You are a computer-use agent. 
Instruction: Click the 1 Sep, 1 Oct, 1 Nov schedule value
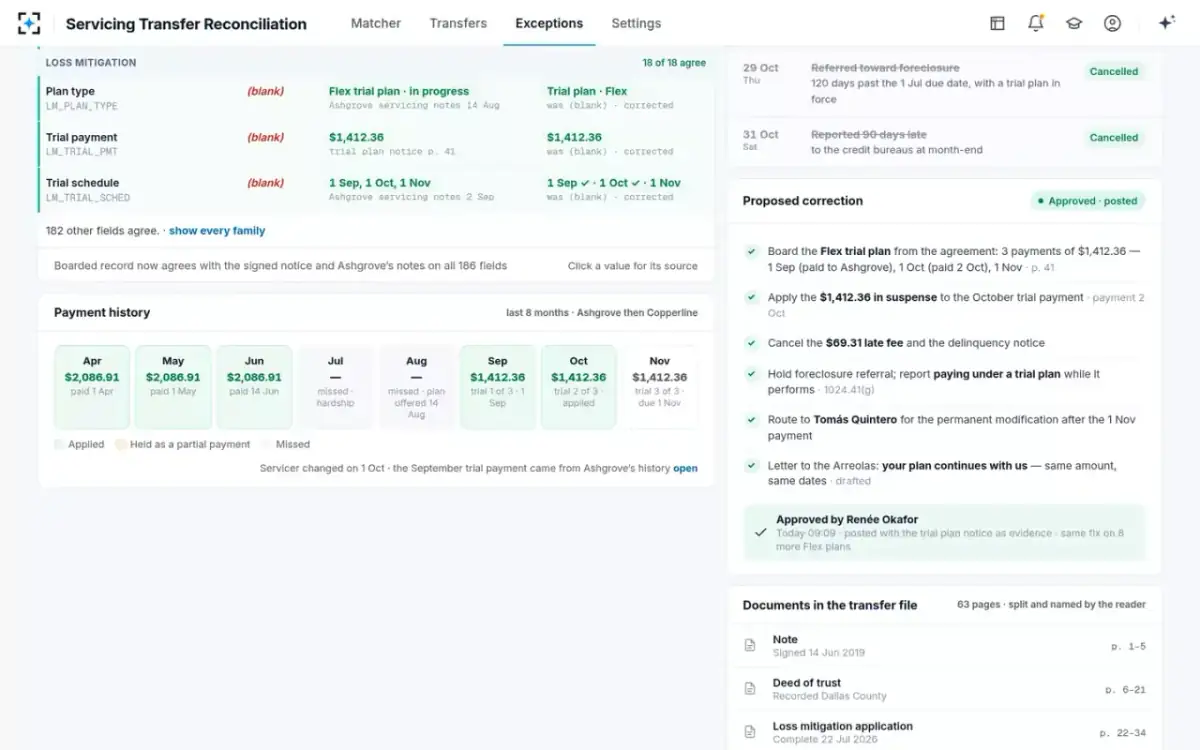point(380,183)
